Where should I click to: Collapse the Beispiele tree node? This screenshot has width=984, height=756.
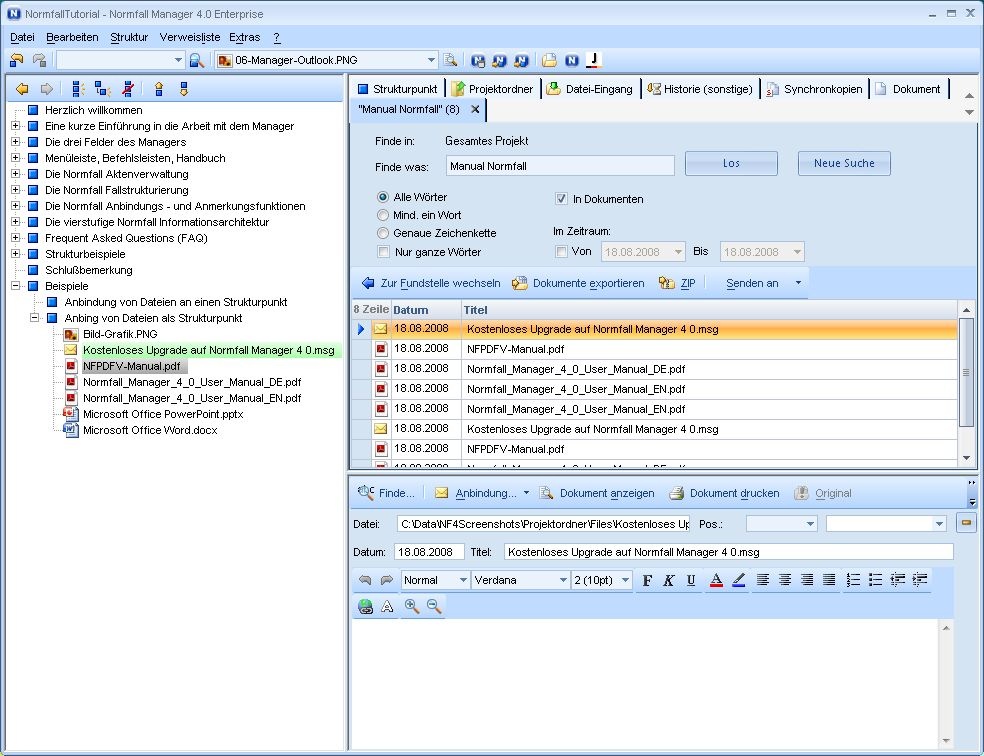16,286
